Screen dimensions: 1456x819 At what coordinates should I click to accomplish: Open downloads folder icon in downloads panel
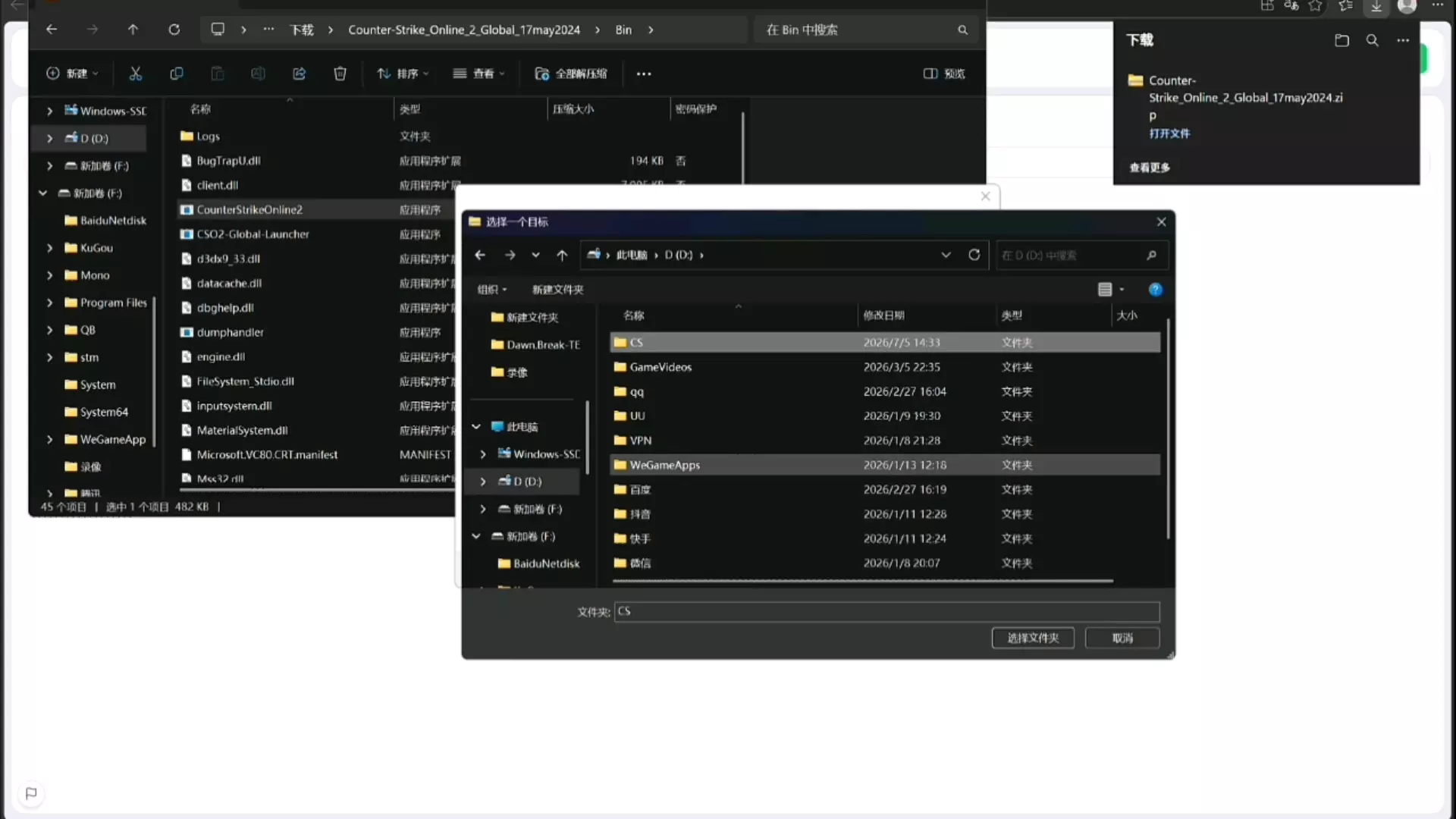tap(1341, 40)
